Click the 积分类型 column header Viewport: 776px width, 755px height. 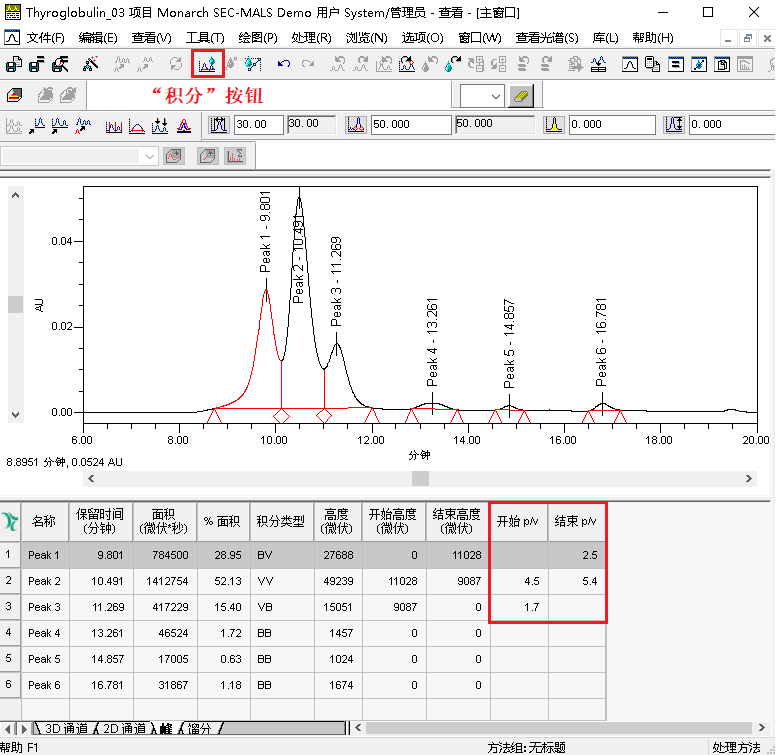pos(281,521)
